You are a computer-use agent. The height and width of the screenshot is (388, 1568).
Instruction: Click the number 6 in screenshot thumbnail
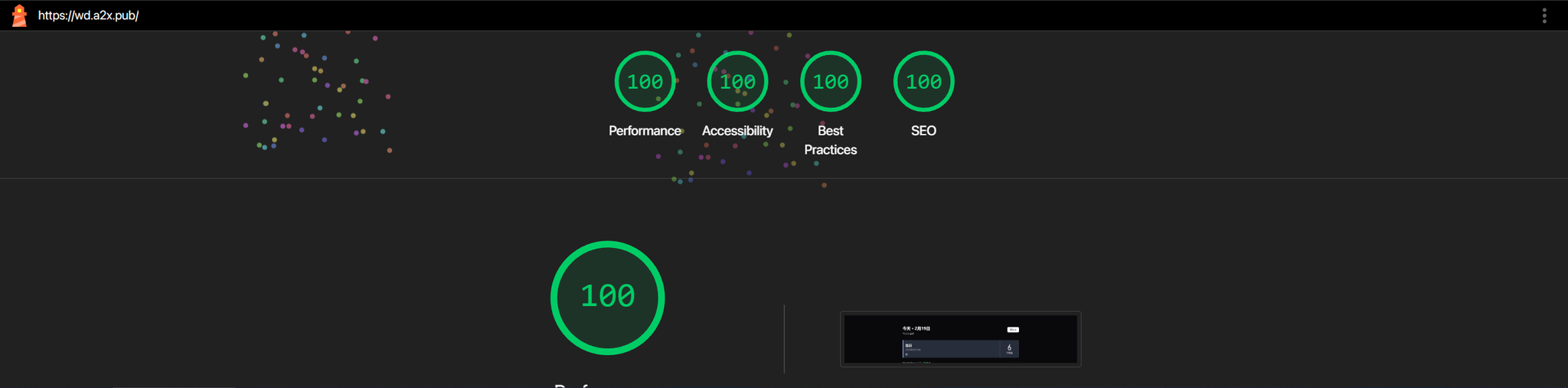point(1009,347)
